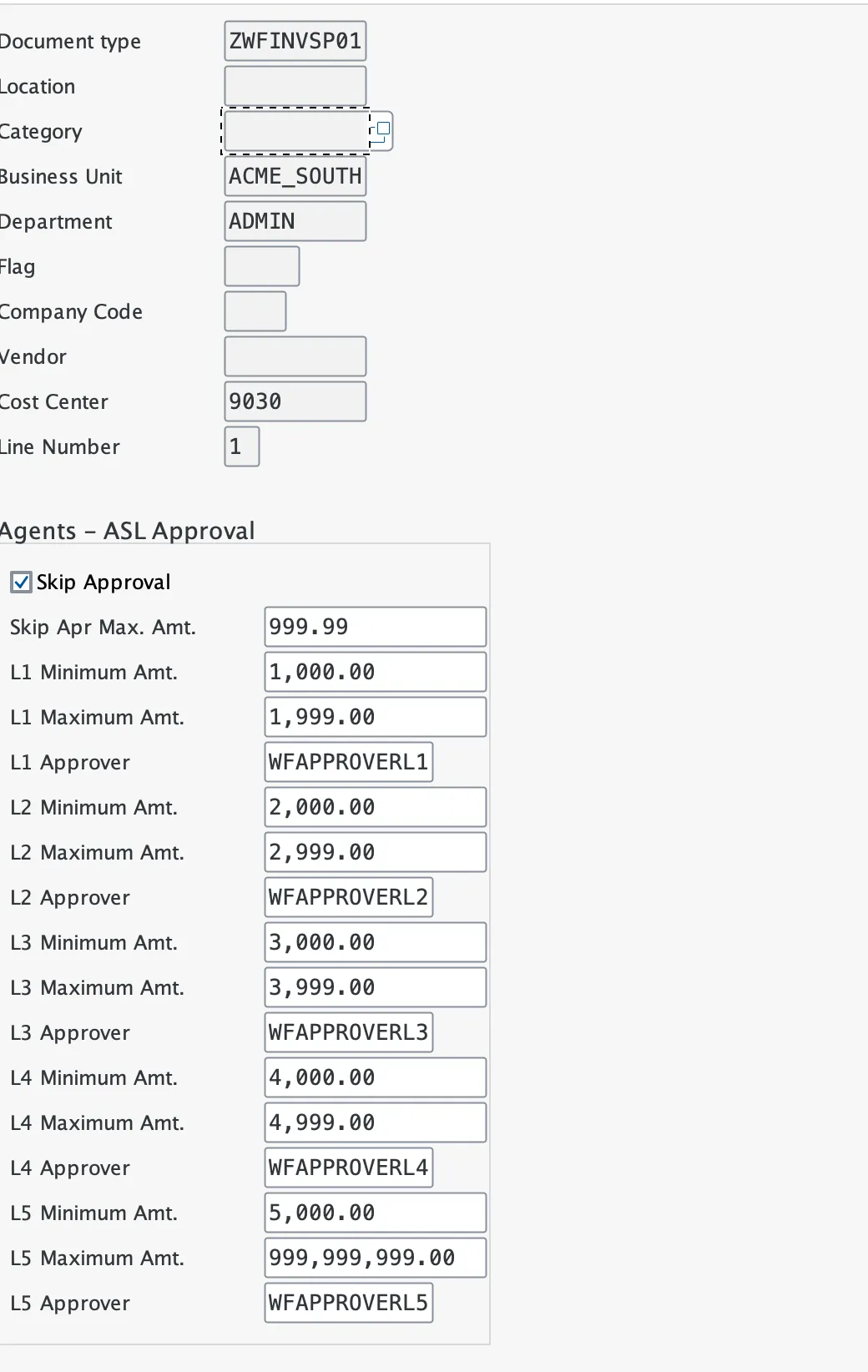Click the L3 Maximum Amt. field
This screenshot has height=1372, width=868.
(x=376, y=987)
